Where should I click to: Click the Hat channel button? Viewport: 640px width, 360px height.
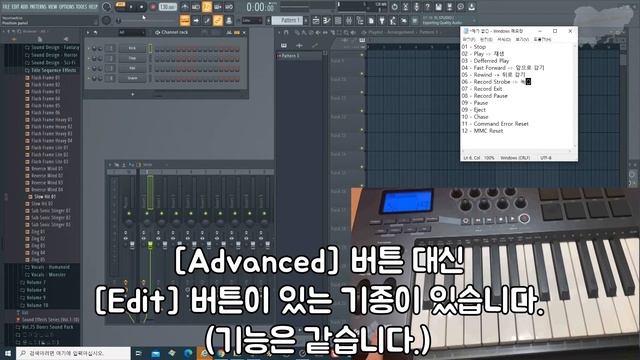(132, 68)
